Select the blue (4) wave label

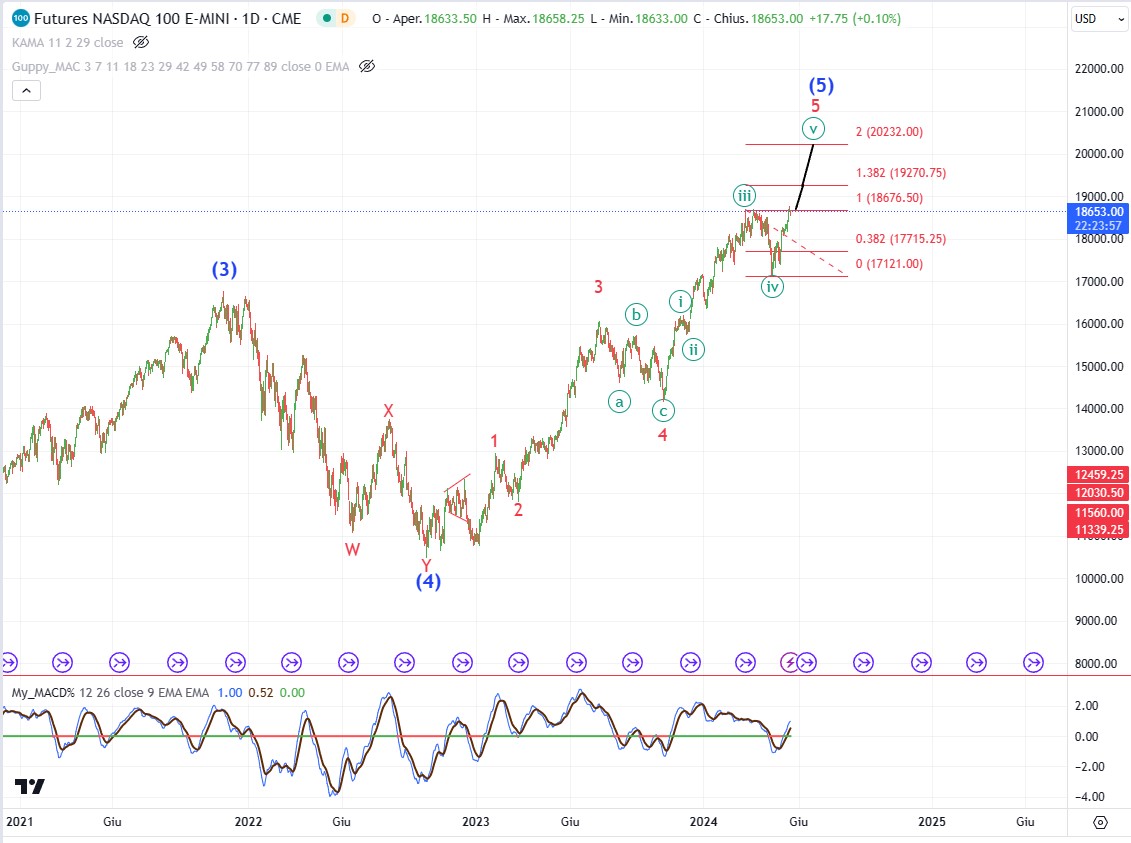[428, 581]
